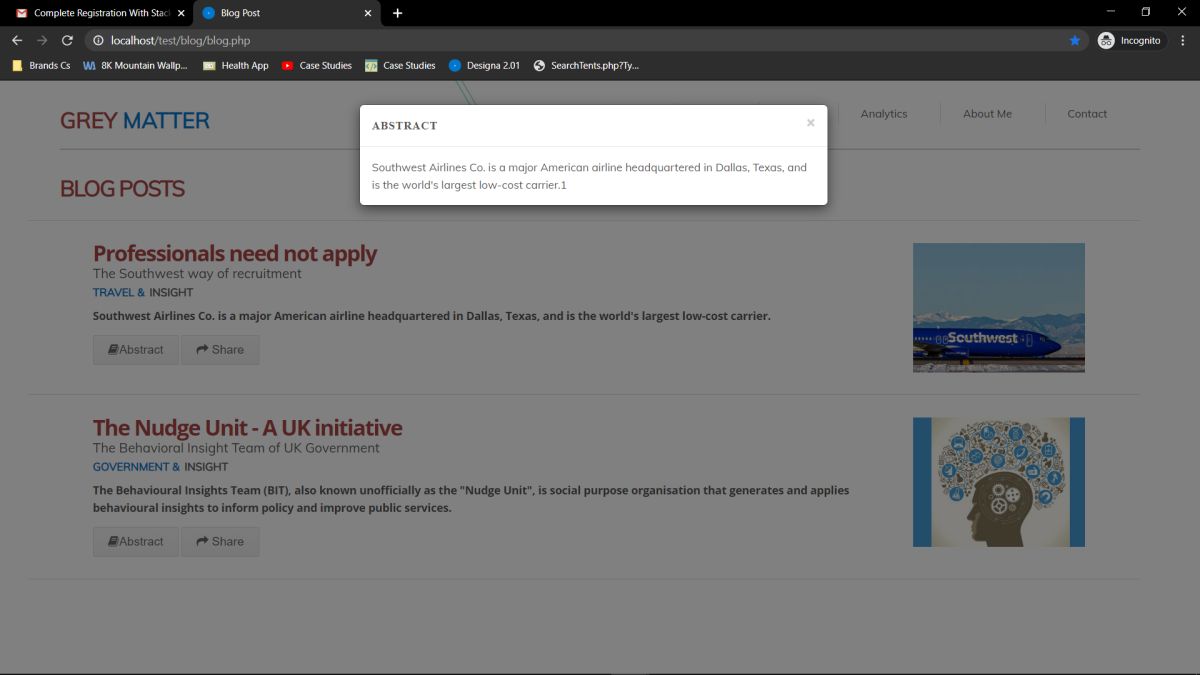
Task: Open the Professionals need not apply post
Action: point(235,253)
